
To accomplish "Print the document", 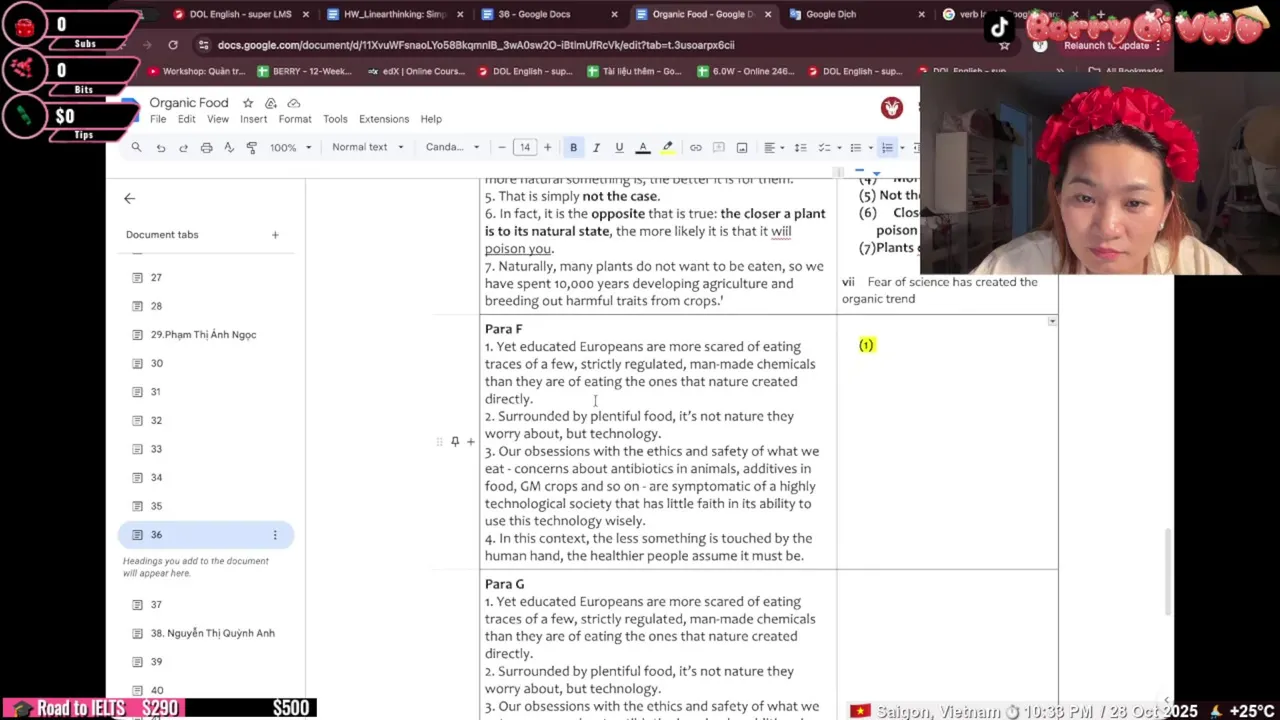I will 206,147.
